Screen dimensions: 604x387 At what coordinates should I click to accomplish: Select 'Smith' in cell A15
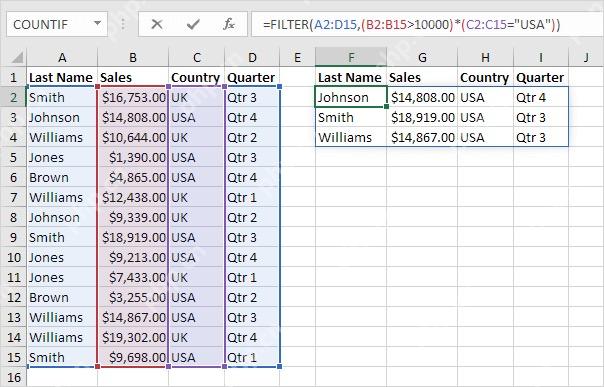62,357
